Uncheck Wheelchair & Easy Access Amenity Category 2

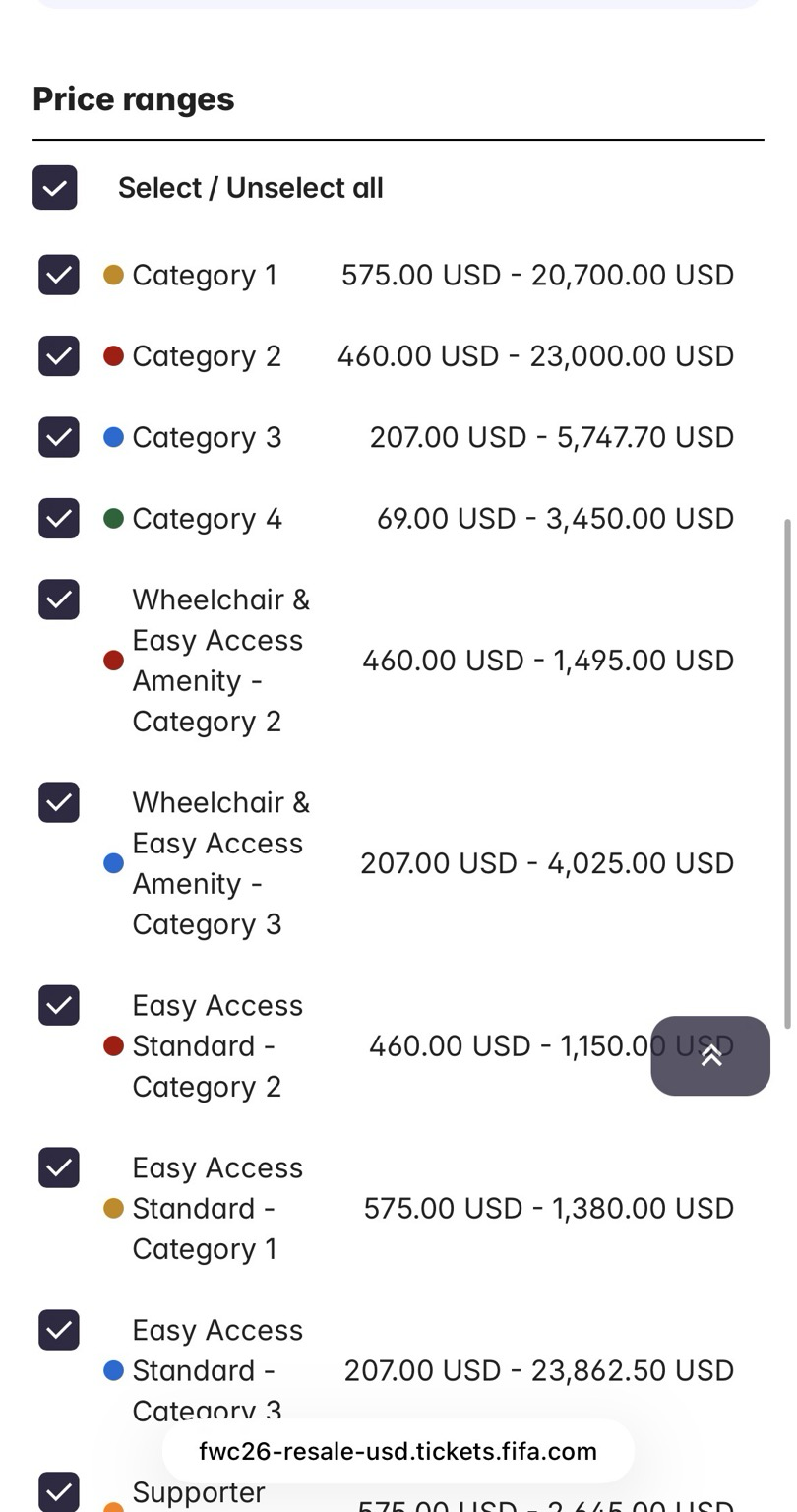(x=59, y=599)
